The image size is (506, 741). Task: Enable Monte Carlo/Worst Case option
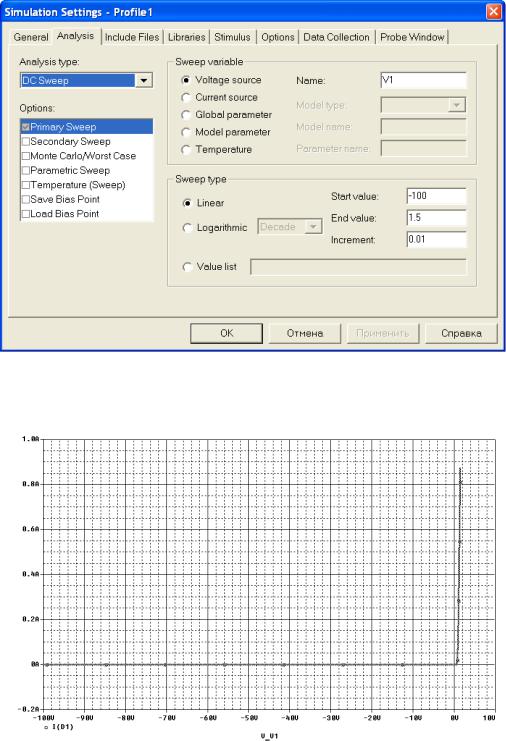[x=26, y=156]
